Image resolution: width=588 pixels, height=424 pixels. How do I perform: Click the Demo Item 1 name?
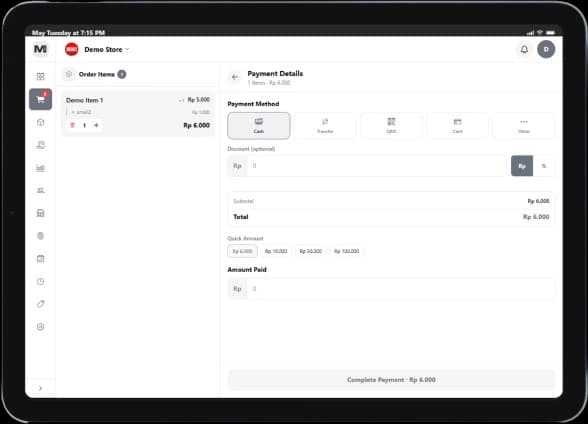pyautogui.click(x=84, y=100)
